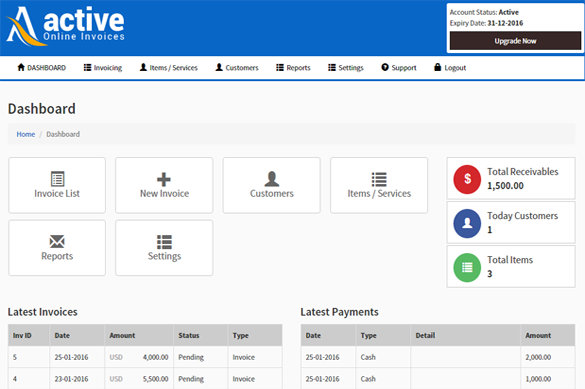Click the person icon beside Customers menu
The image size is (585, 389).
point(219,67)
